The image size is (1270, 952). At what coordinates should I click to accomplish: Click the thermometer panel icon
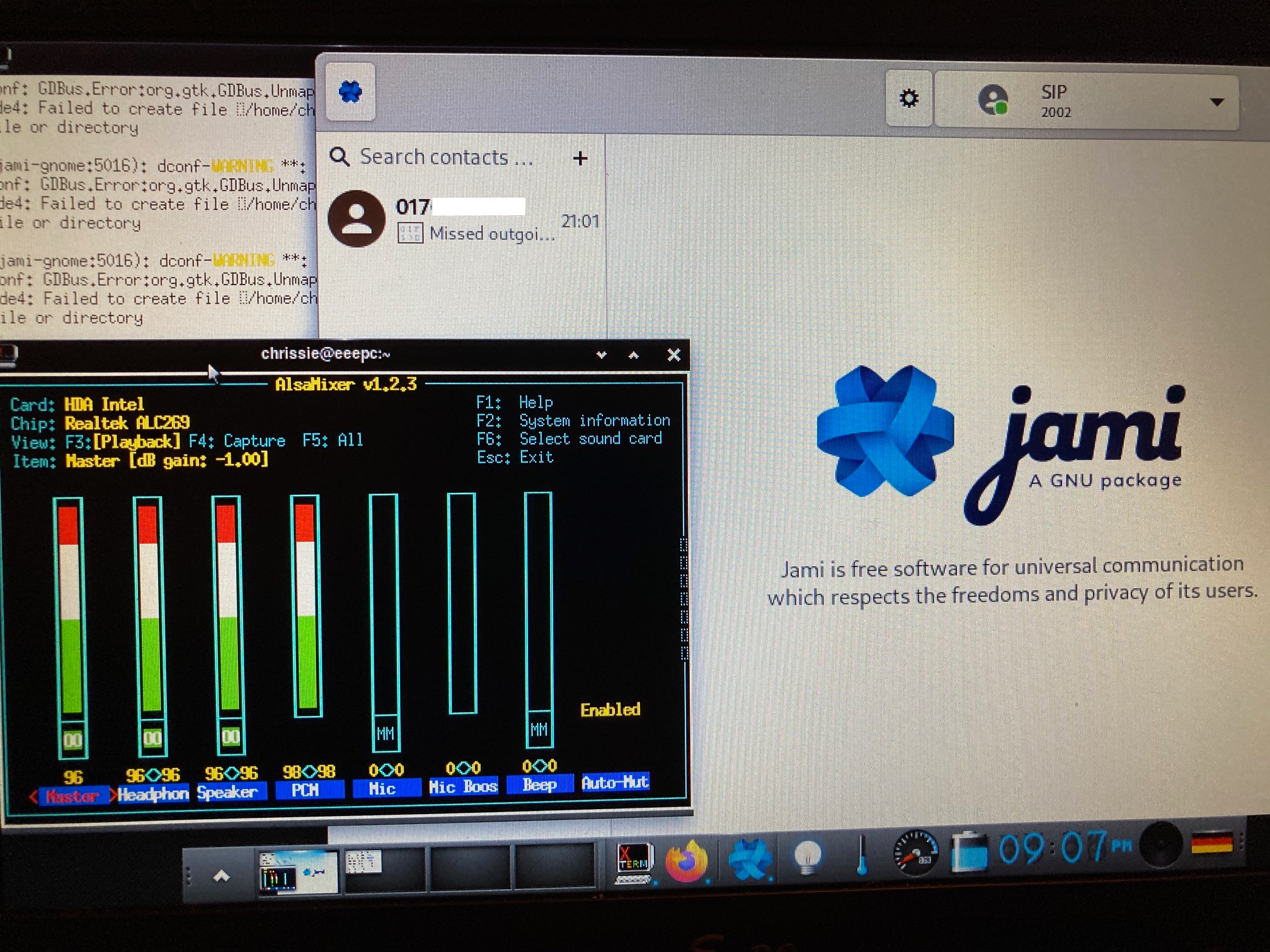[x=862, y=855]
